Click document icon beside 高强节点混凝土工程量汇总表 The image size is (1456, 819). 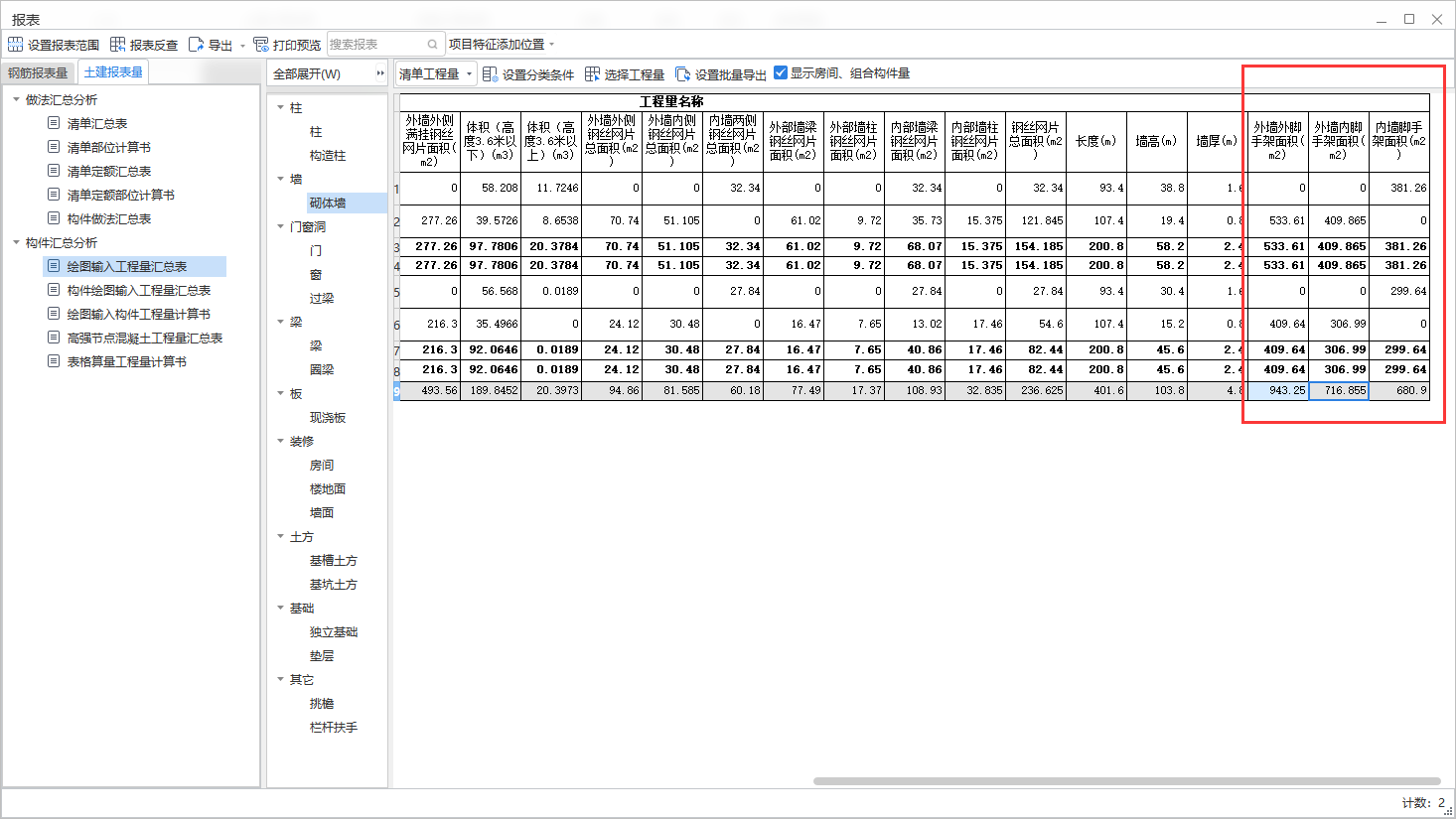coord(54,338)
